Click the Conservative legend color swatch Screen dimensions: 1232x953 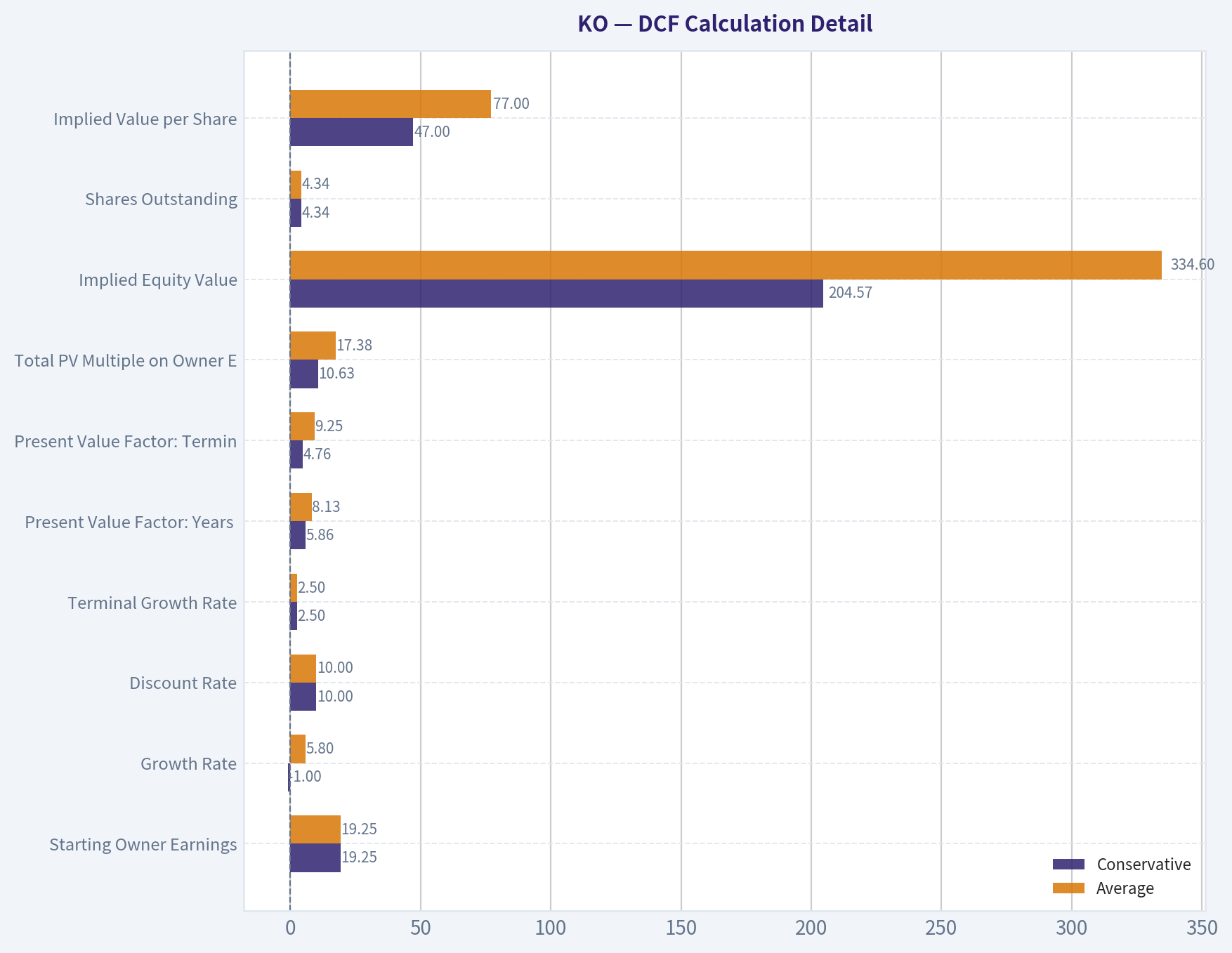(x=1068, y=864)
